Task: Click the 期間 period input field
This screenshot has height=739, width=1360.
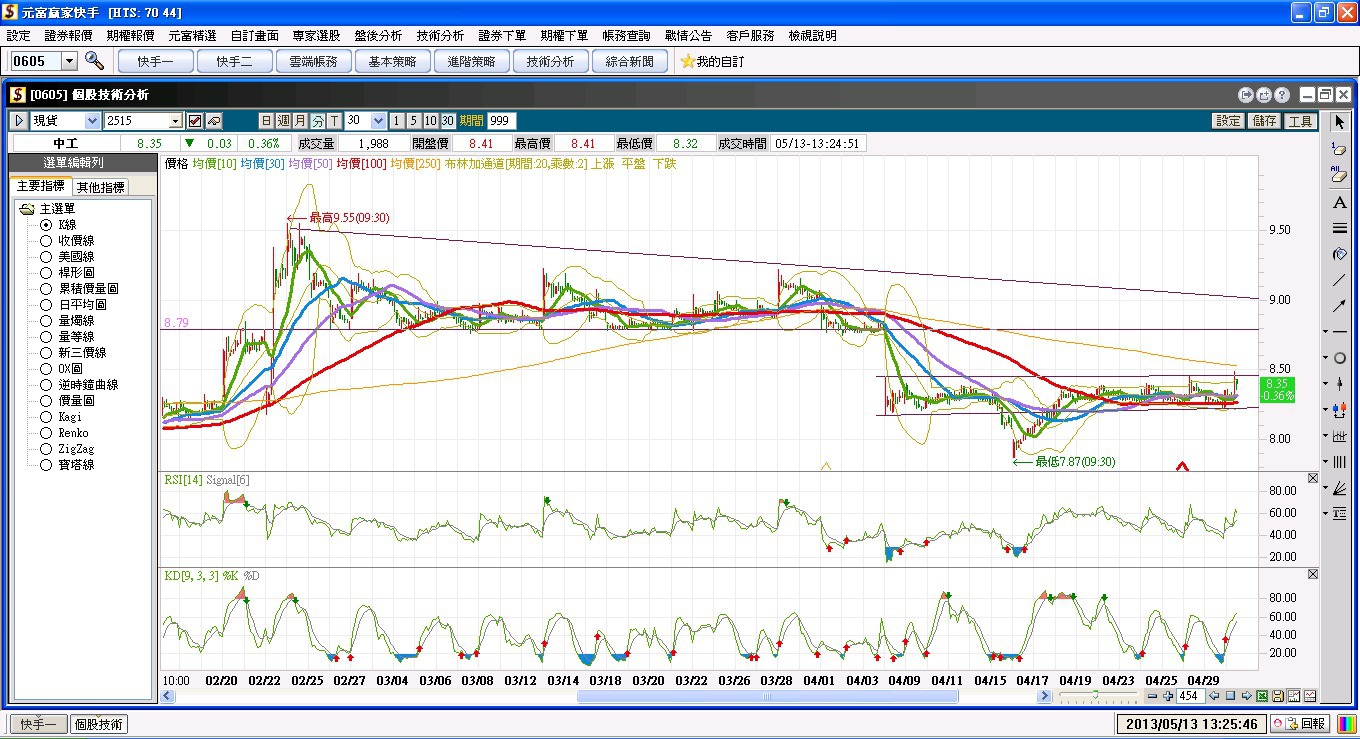Action: tap(500, 121)
